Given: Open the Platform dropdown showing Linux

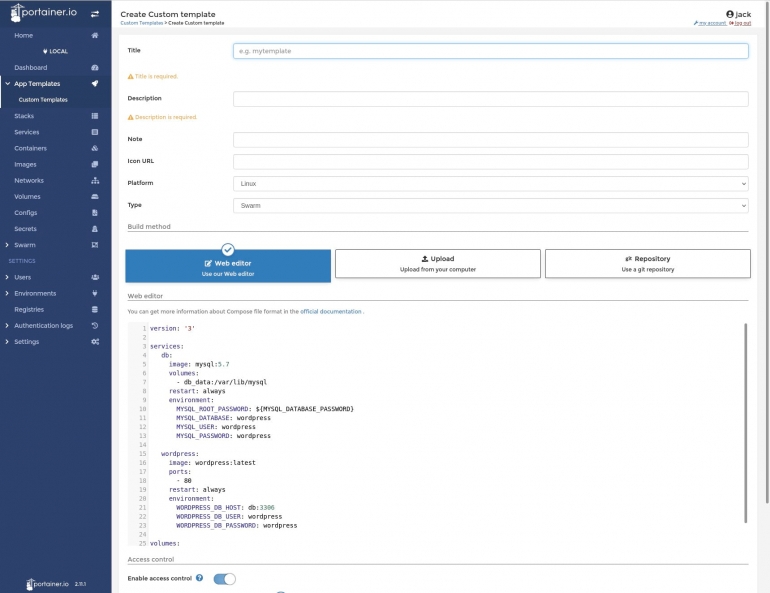Looking at the screenshot, I should point(491,184).
